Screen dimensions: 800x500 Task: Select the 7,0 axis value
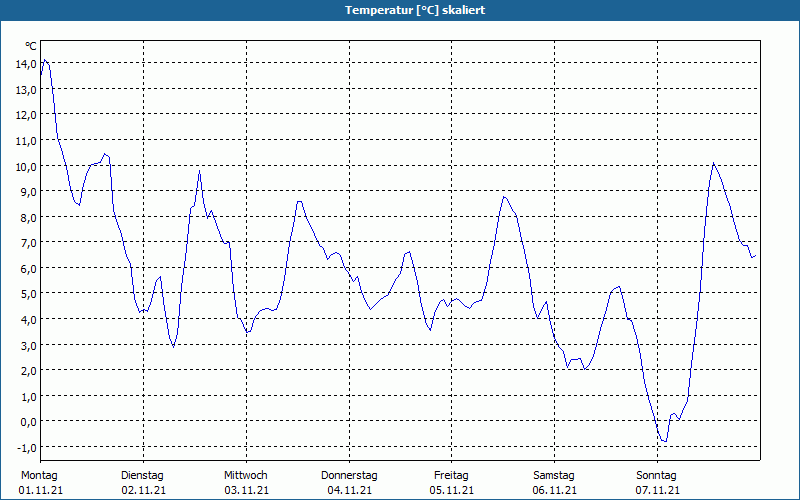[28, 243]
